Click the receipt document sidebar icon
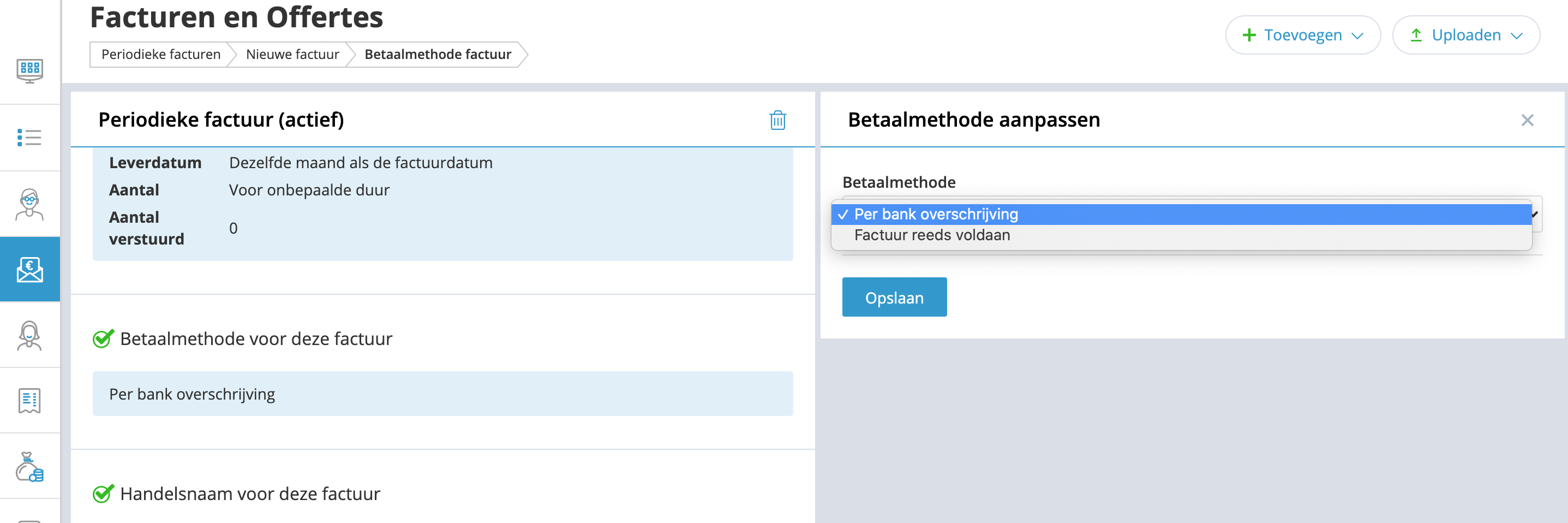 coord(29,401)
